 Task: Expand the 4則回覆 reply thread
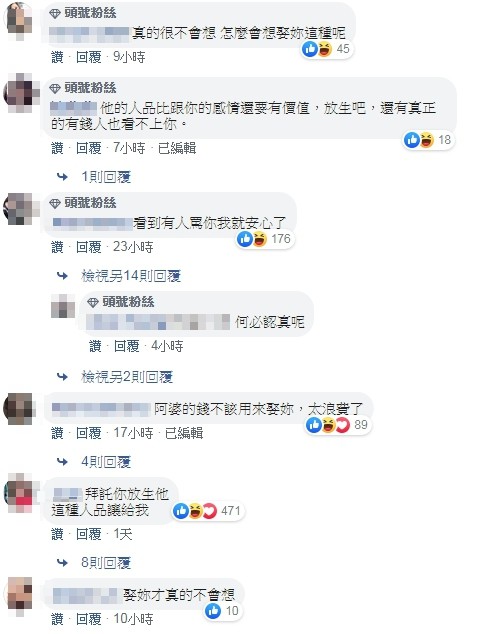pyautogui.click(x=106, y=462)
